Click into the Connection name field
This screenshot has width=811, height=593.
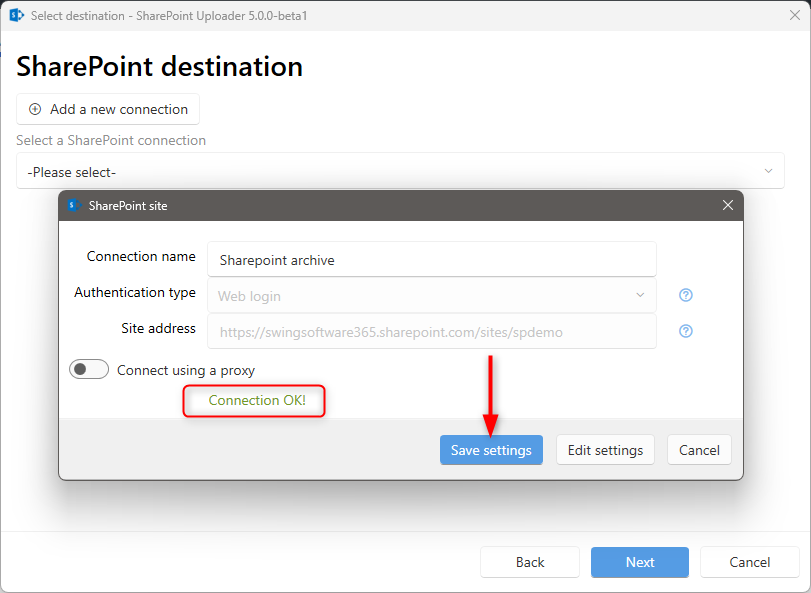click(431, 259)
